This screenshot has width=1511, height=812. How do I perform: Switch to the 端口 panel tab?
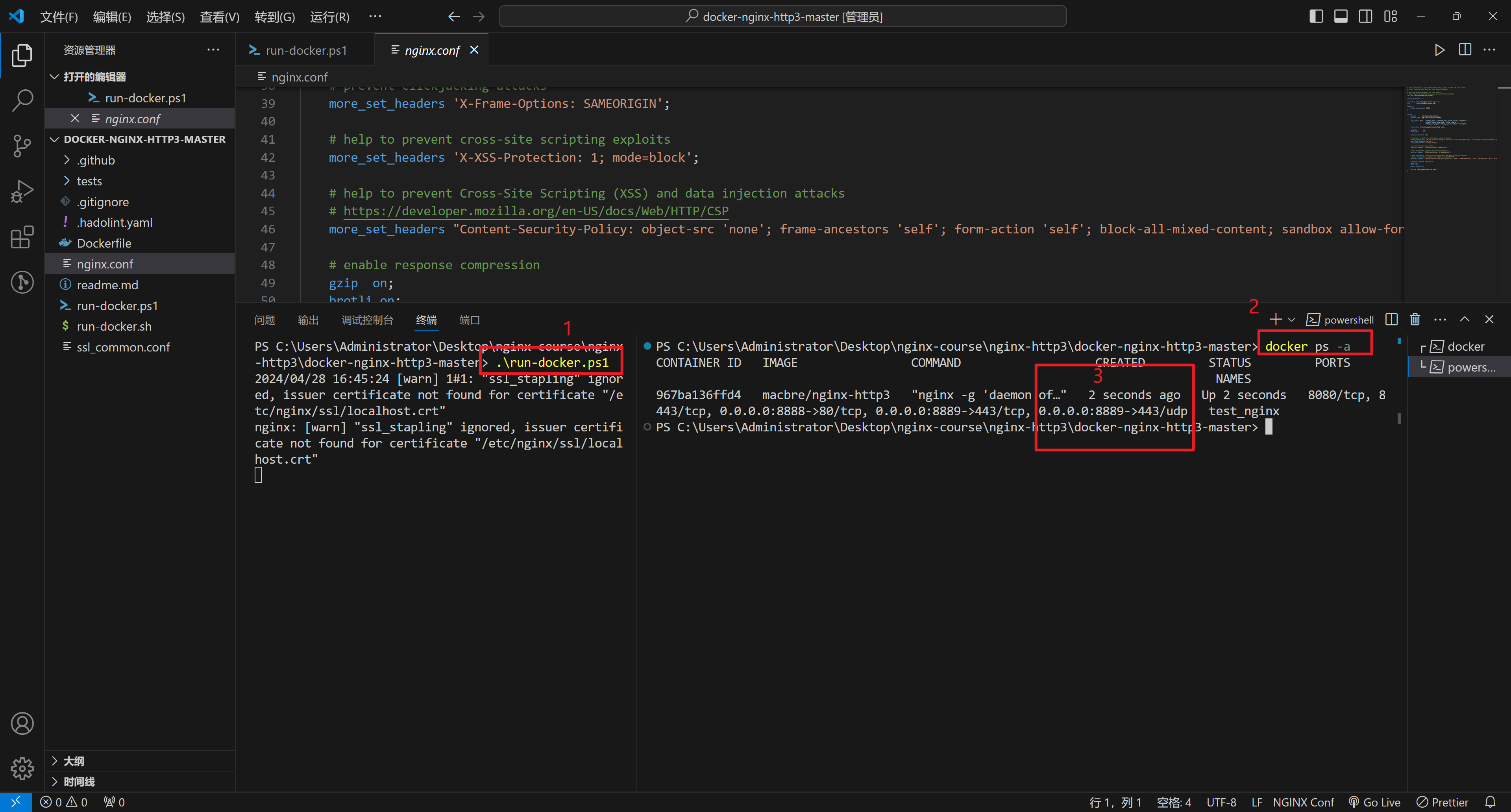[470, 320]
